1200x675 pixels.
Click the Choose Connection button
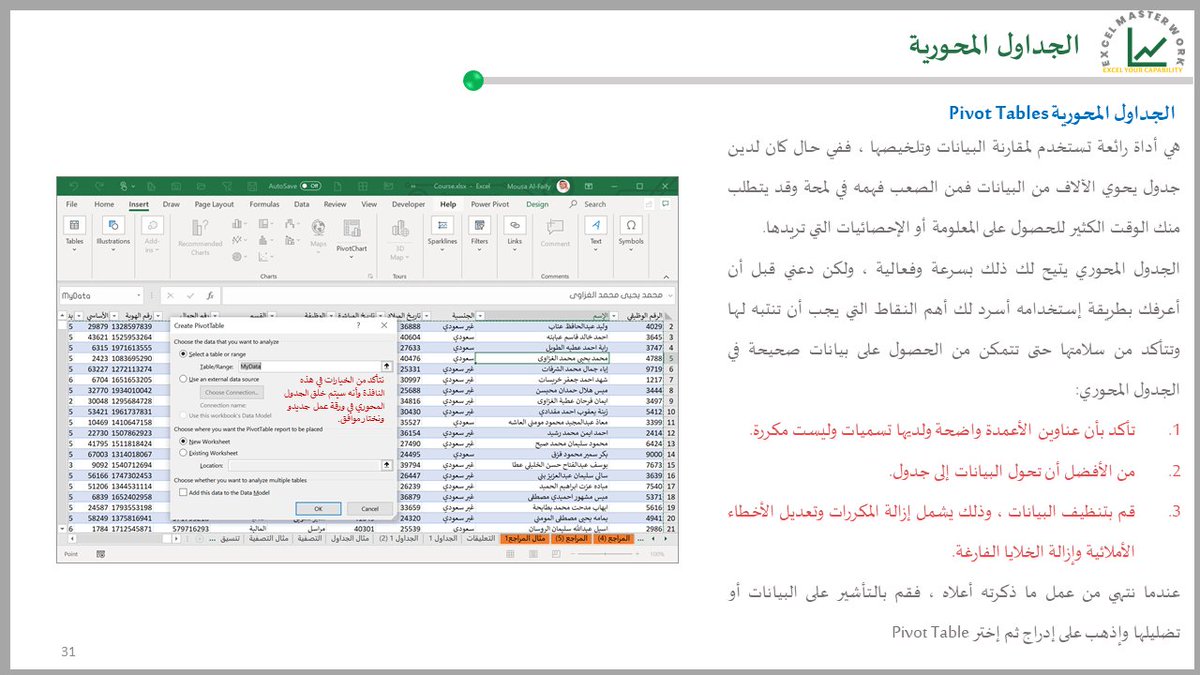pyautogui.click(x=232, y=392)
